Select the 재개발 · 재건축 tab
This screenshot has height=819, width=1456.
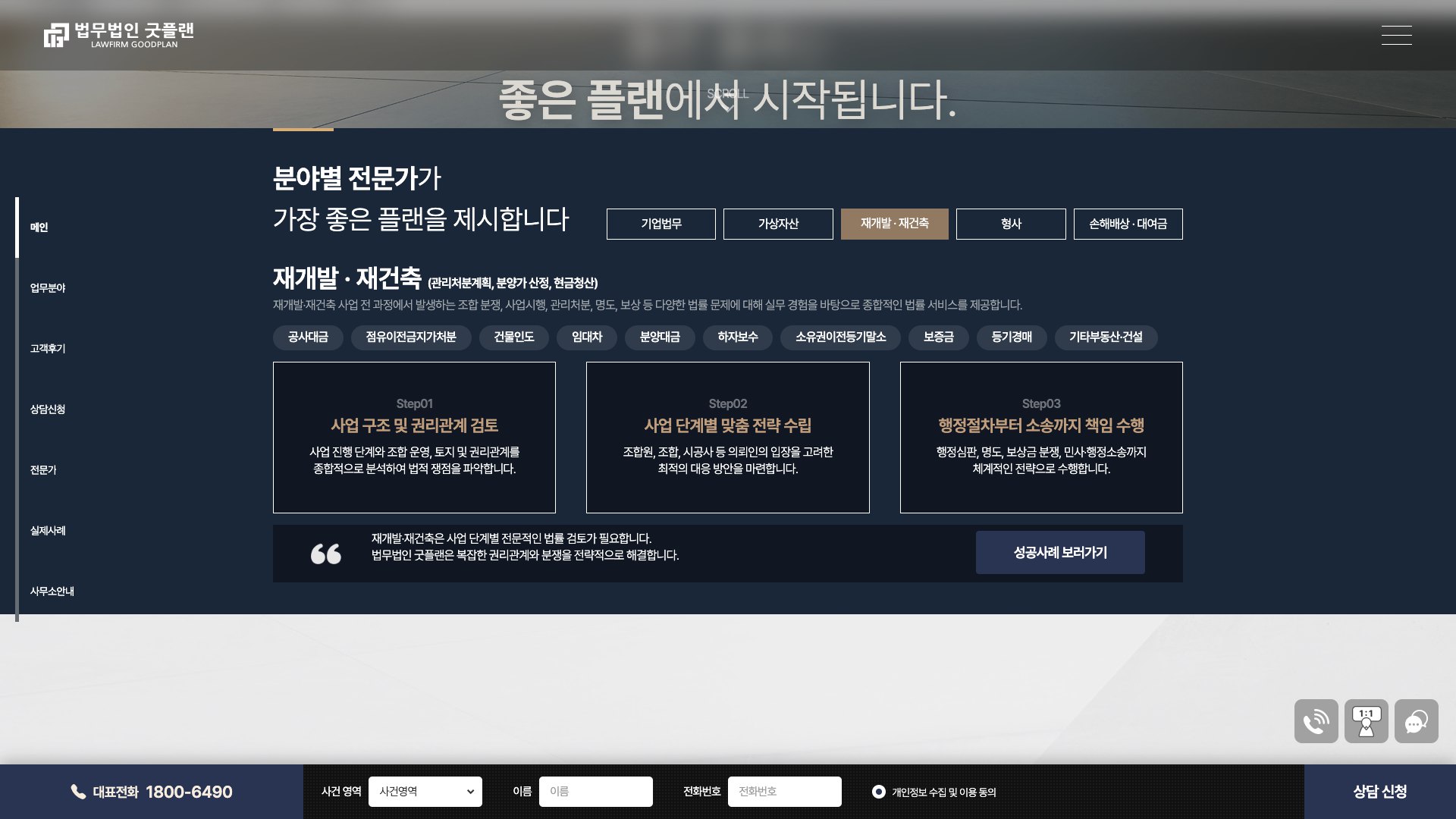click(x=895, y=224)
